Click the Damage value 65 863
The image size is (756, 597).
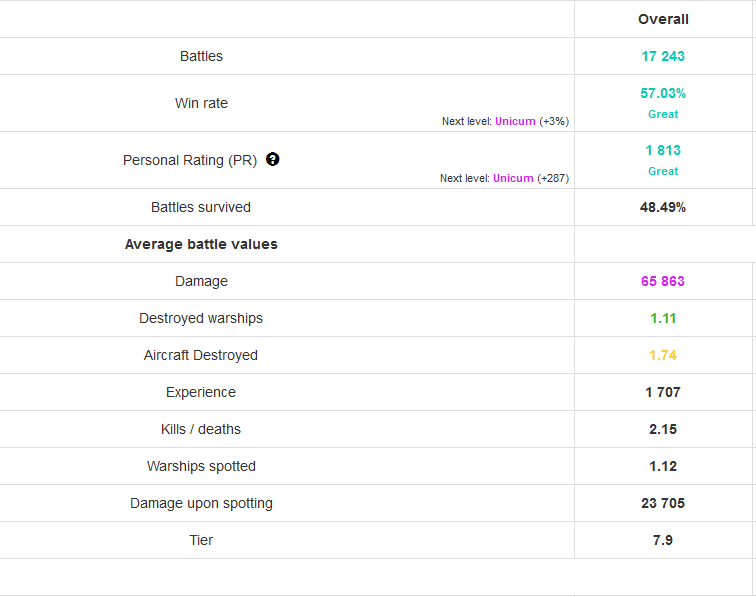coord(663,281)
